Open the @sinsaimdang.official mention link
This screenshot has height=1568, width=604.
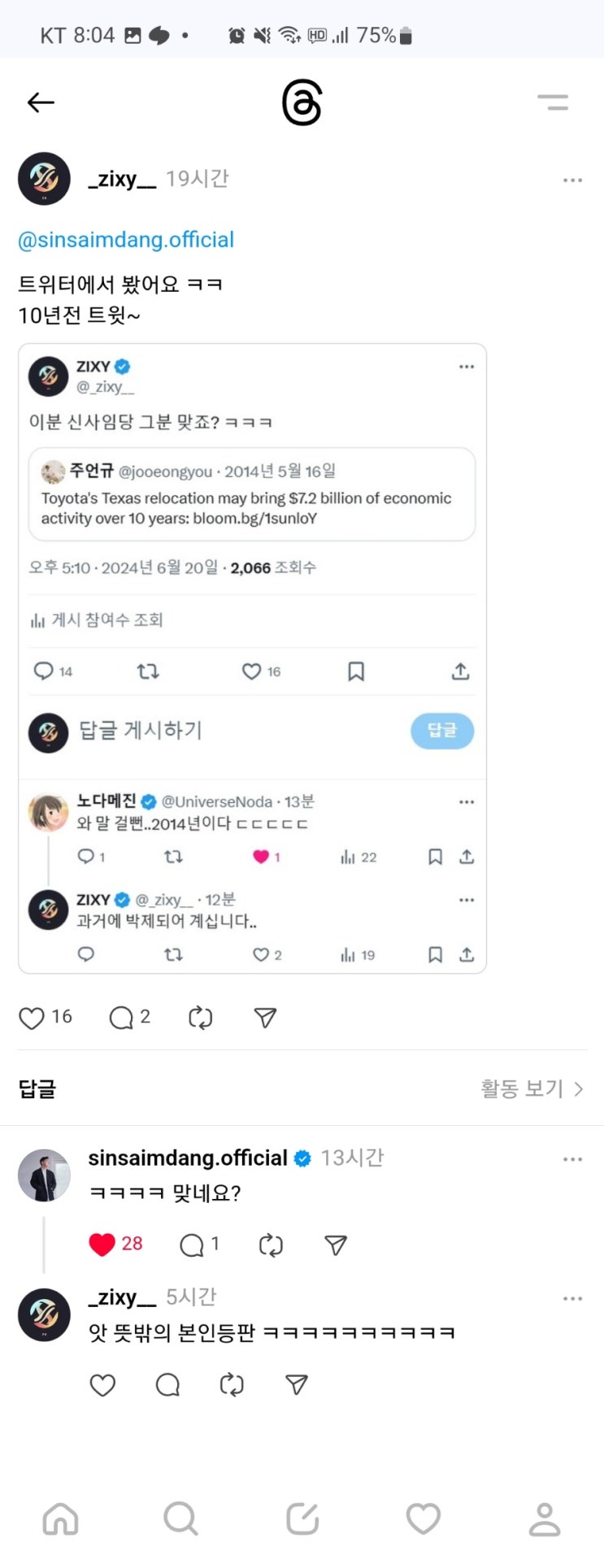(x=126, y=240)
